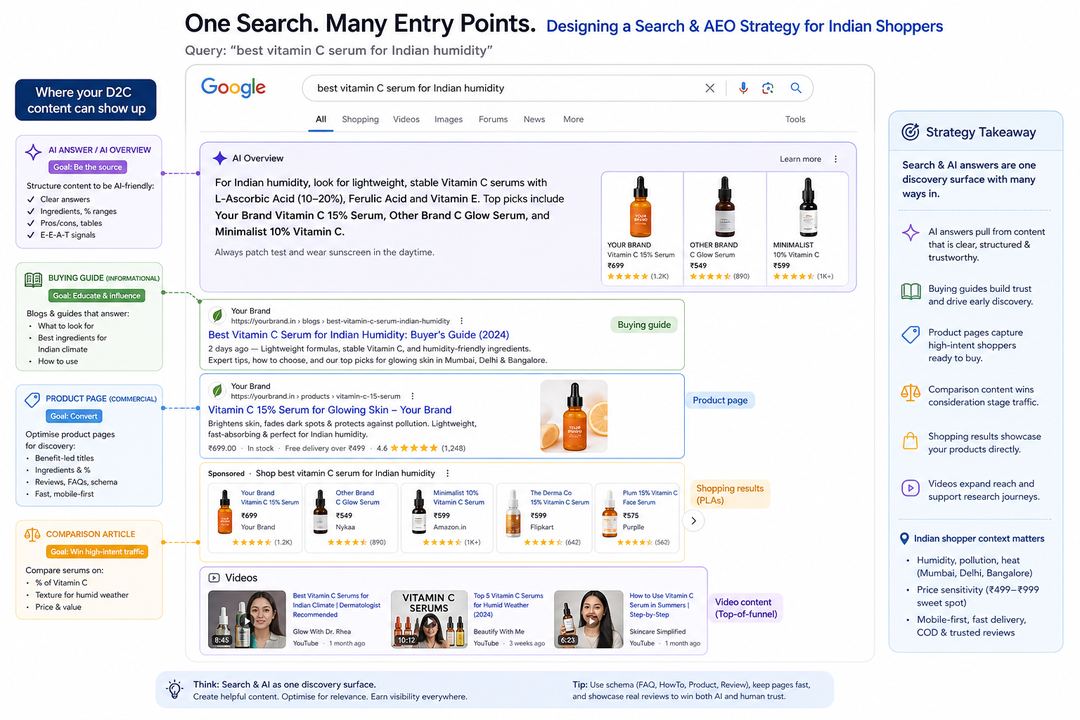Click the leaf favicon of the buying guide result
The image size is (1080, 720).
tap(217, 316)
